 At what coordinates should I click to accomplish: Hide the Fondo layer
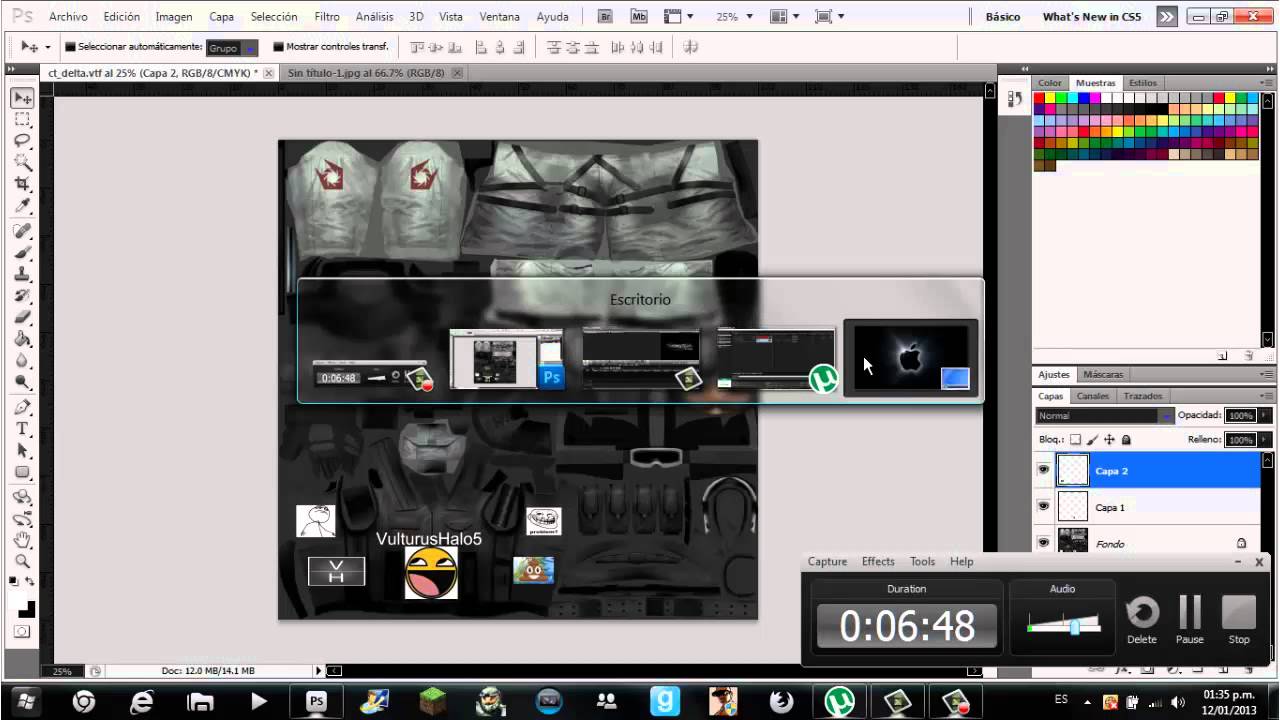(x=1044, y=543)
